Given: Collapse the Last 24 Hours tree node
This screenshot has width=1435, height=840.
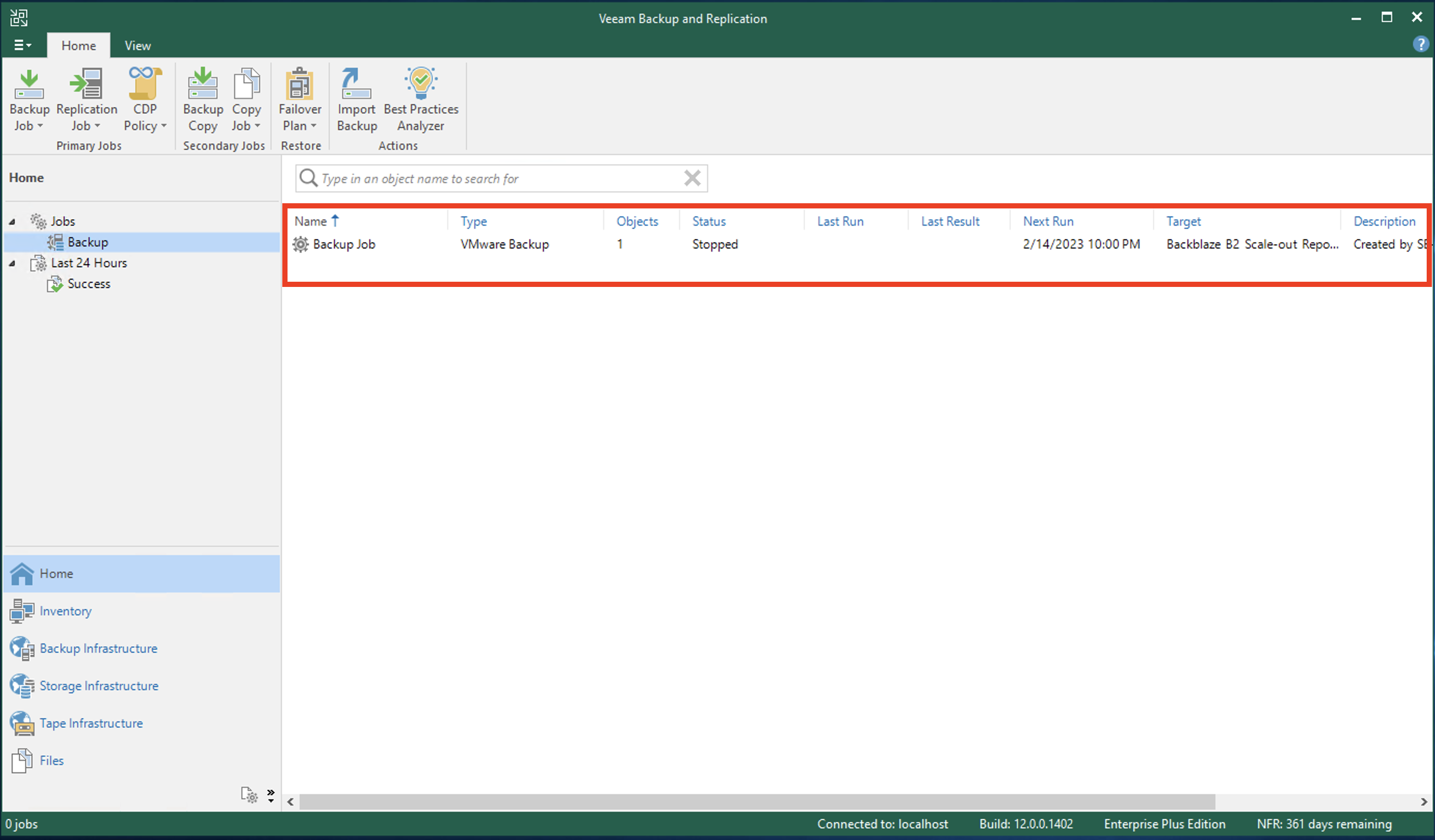Looking at the screenshot, I should click(x=12, y=263).
